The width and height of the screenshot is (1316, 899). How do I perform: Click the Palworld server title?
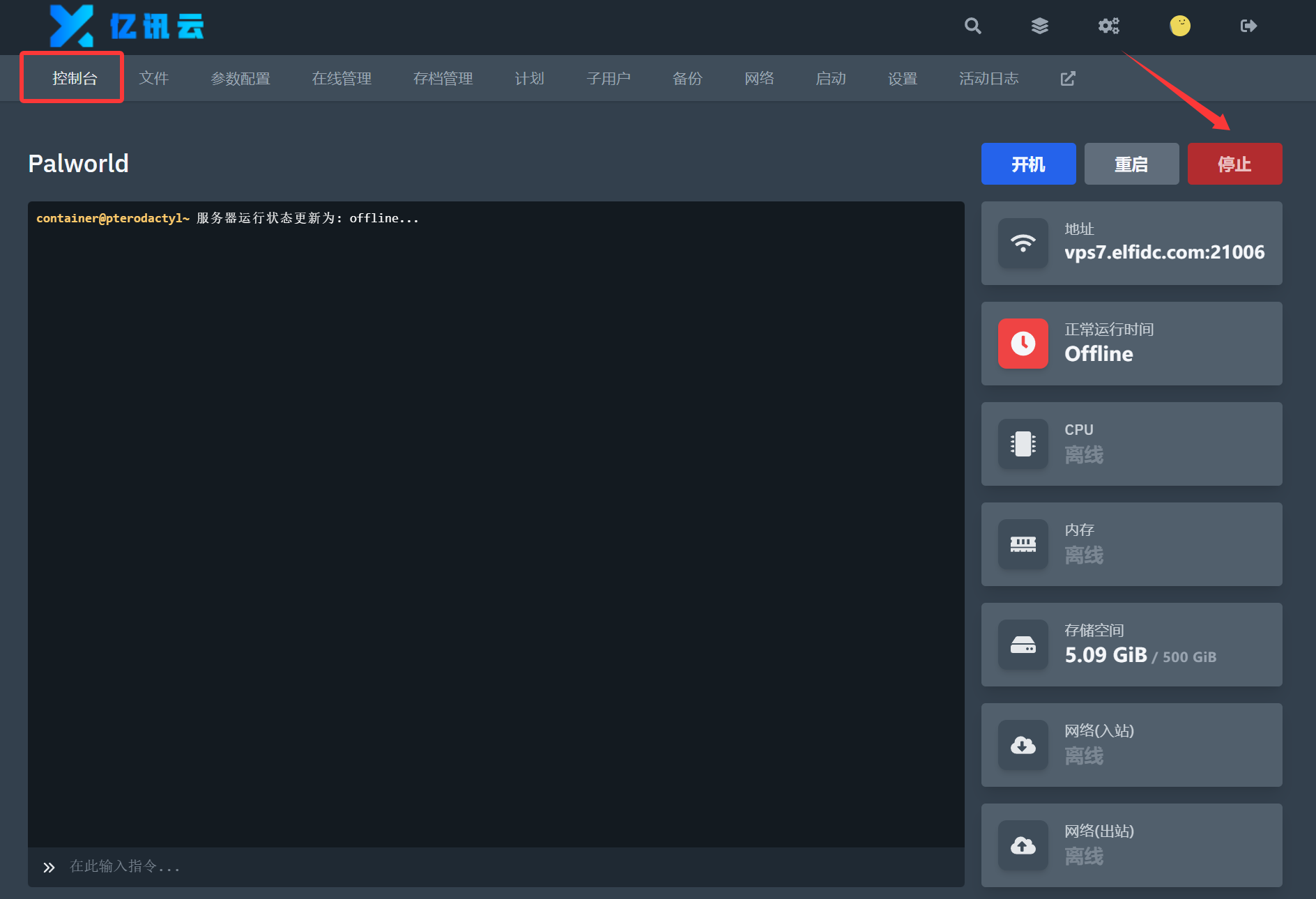pos(79,163)
